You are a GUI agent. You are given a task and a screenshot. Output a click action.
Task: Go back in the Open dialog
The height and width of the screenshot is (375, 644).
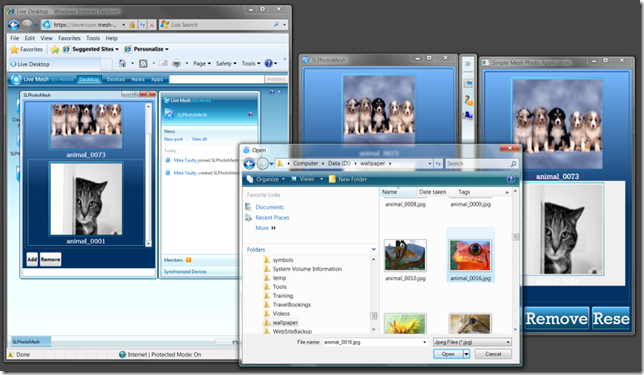(249, 164)
